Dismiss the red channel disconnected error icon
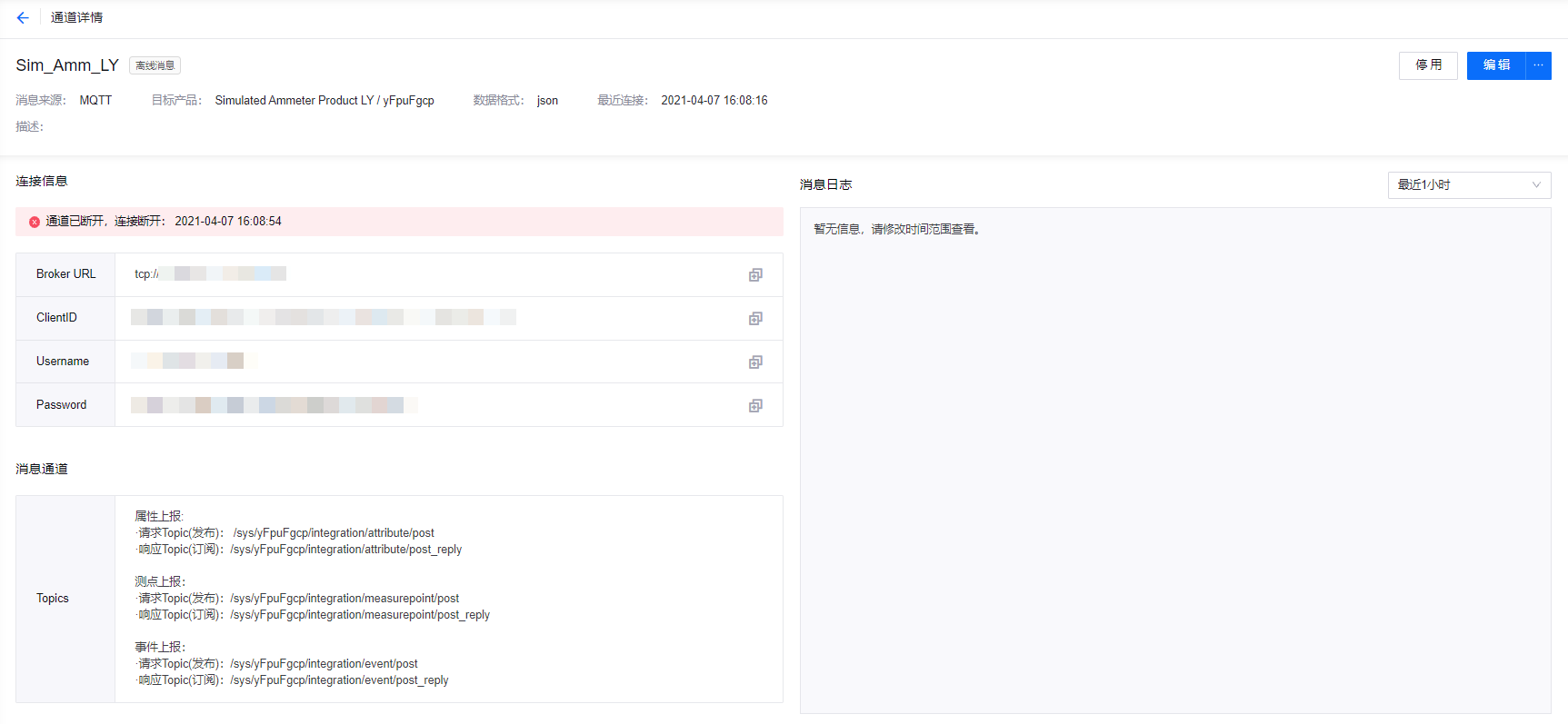 35,222
